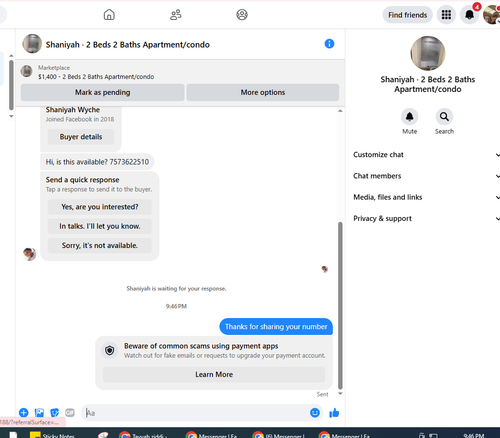Viewport: 500px width, 438px height.
Task: Click the Mark as pending button
Action: point(102,92)
